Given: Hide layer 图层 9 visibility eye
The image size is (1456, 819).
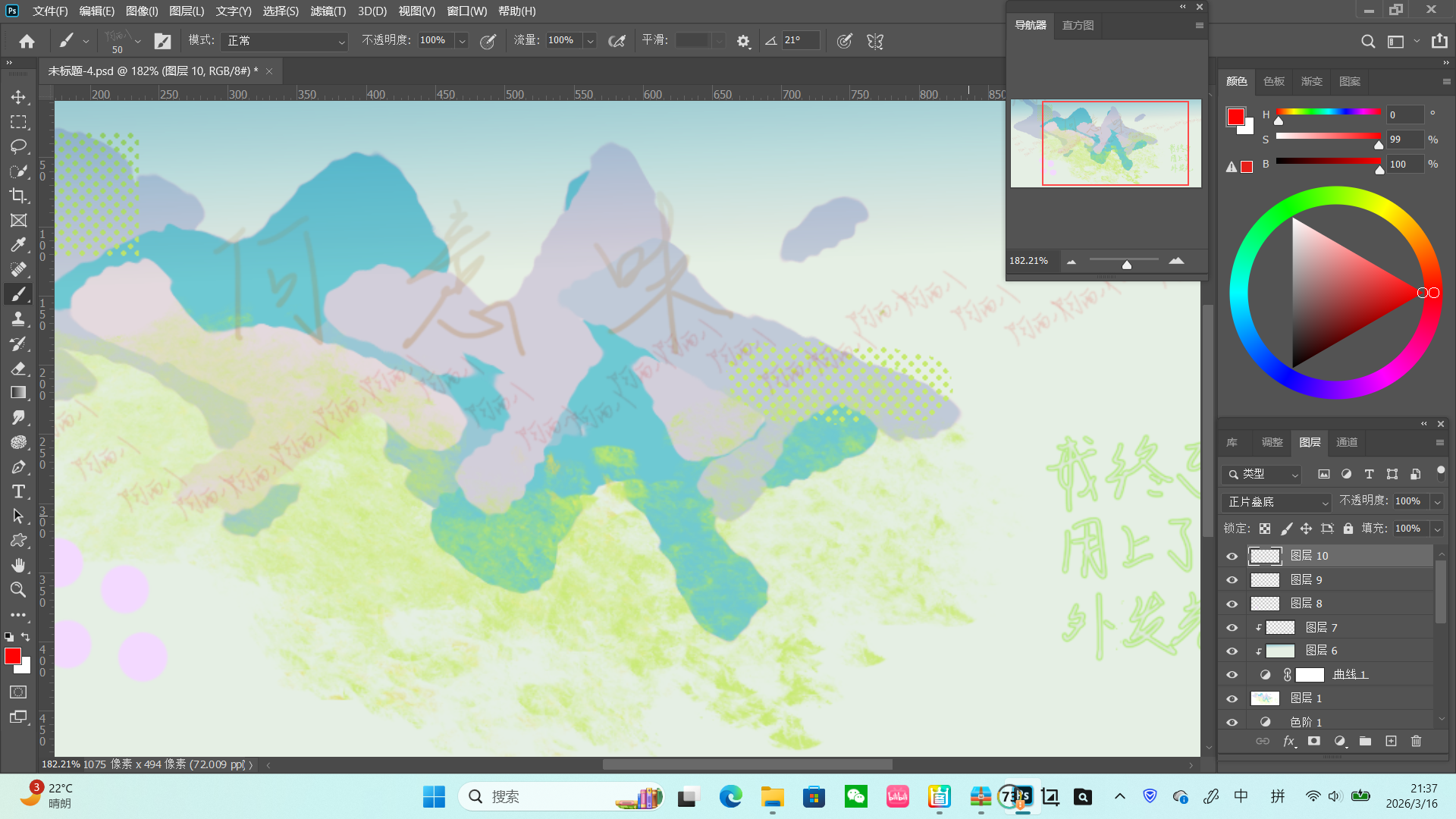Looking at the screenshot, I should [x=1232, y=580].
